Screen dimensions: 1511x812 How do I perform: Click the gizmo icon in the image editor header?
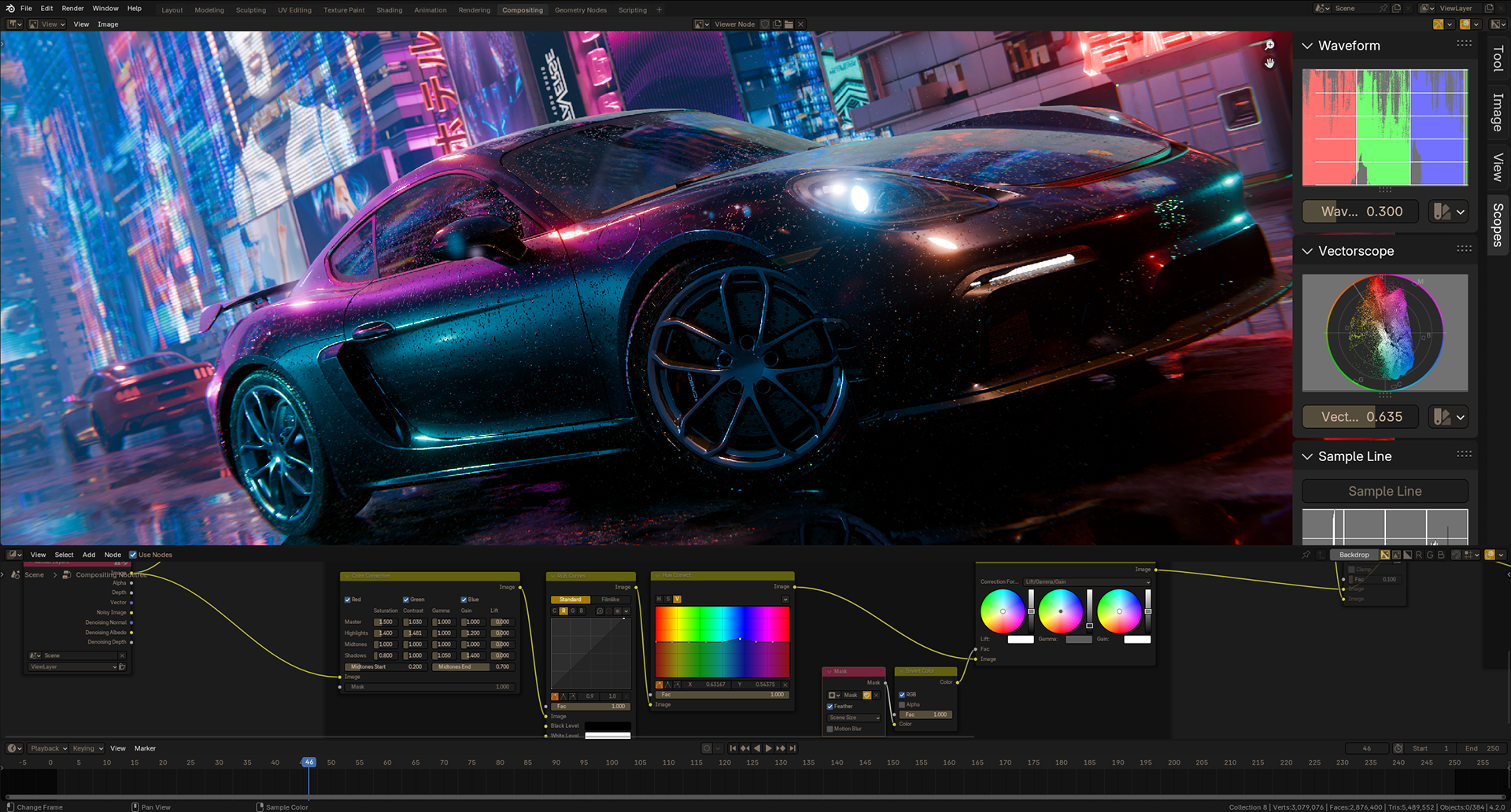[x=1438, y=24]
